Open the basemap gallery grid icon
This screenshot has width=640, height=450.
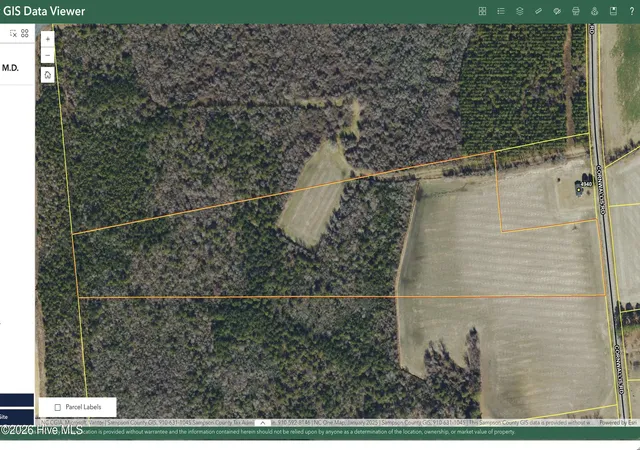(x=482, y=11)
